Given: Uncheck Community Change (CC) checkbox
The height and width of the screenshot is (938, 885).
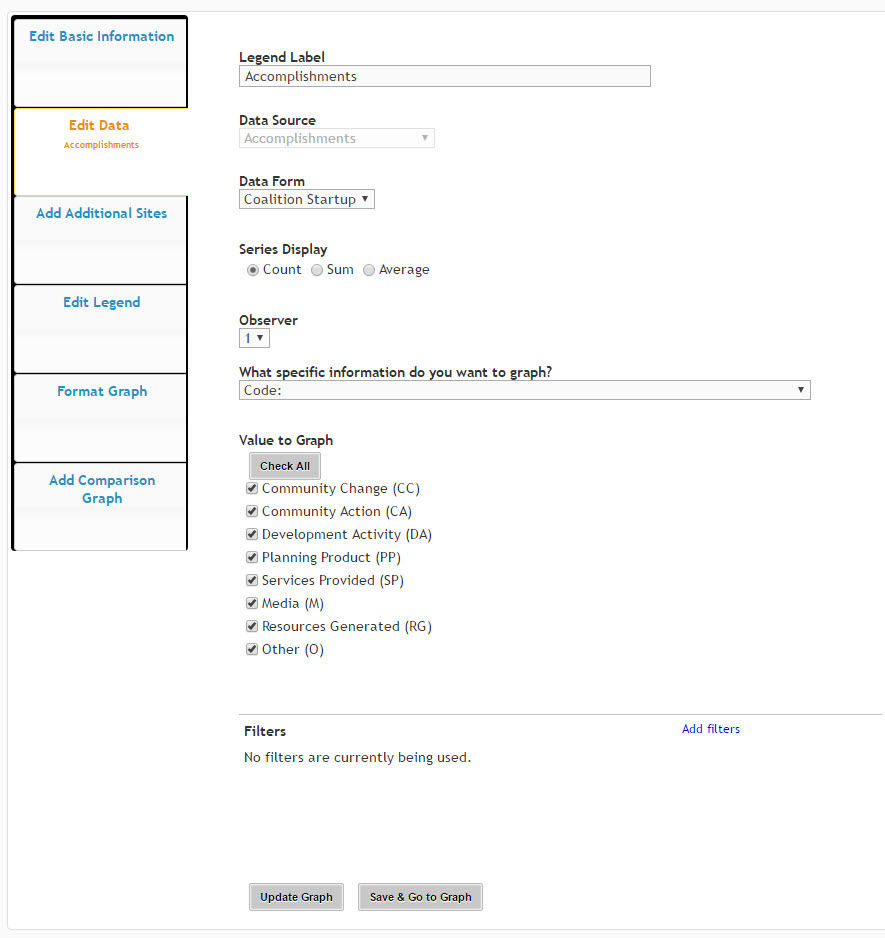Looking at the screenshot, I should [252, 488].
